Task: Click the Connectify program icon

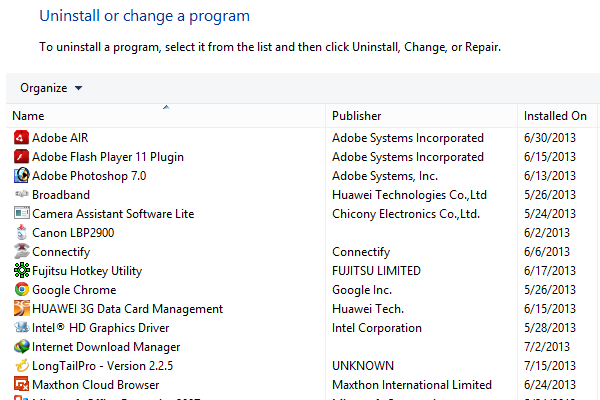Action: point(21,251)
